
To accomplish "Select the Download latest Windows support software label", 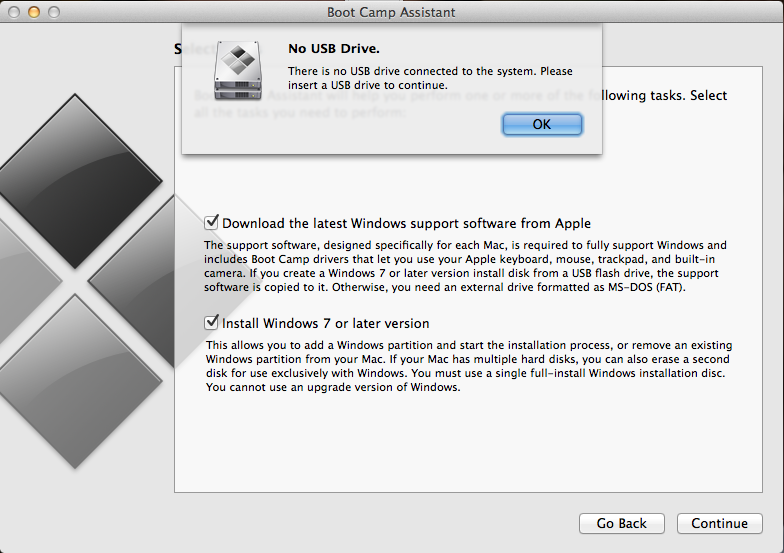I will point(406,223).
